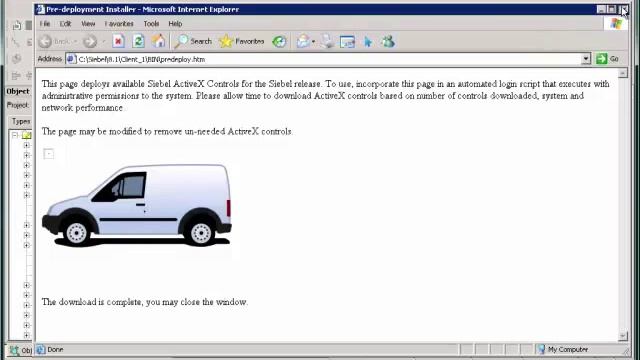Click 'The download is complete' text
Viewport: 640px width, 360px height.
144,302
